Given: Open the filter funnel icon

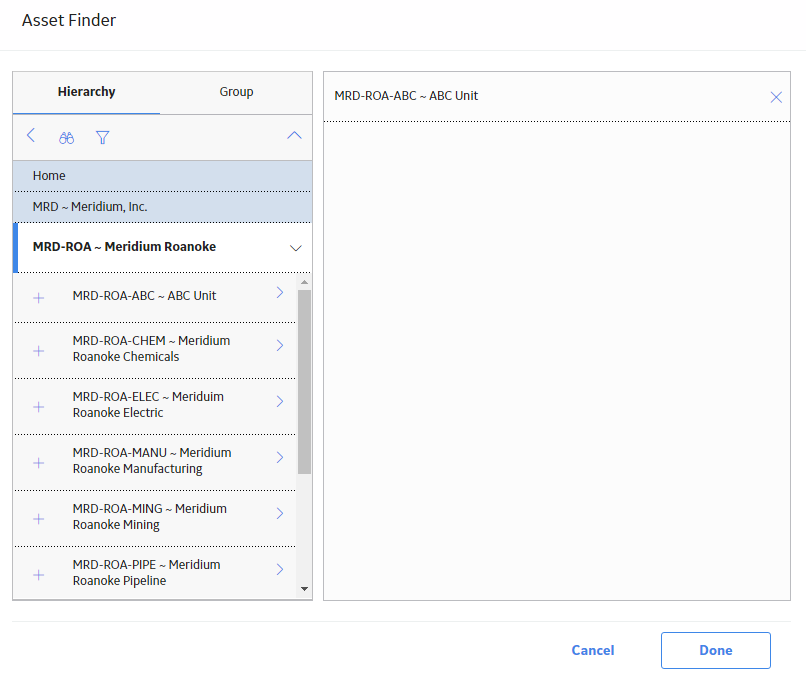Looking at the screenshot, I should click(102, 138).
